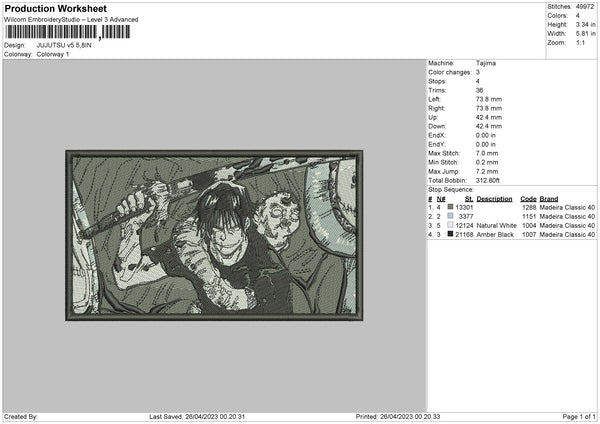The image size is (600, 424).
Task: Click the embroidery design preview image
Action: coord(214,235)
